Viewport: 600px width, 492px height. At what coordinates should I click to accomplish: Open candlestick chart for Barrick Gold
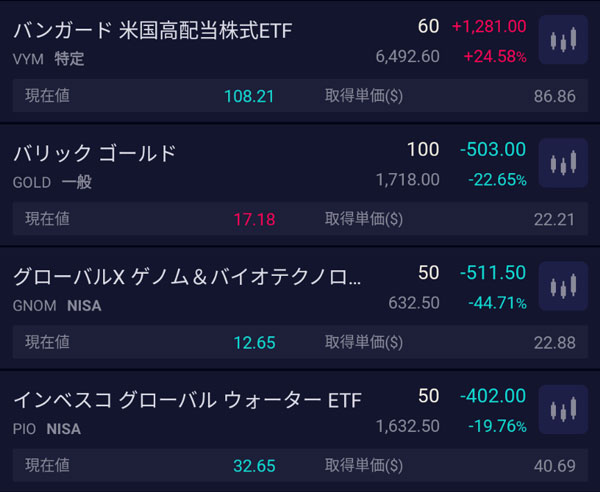coord(563,164)
